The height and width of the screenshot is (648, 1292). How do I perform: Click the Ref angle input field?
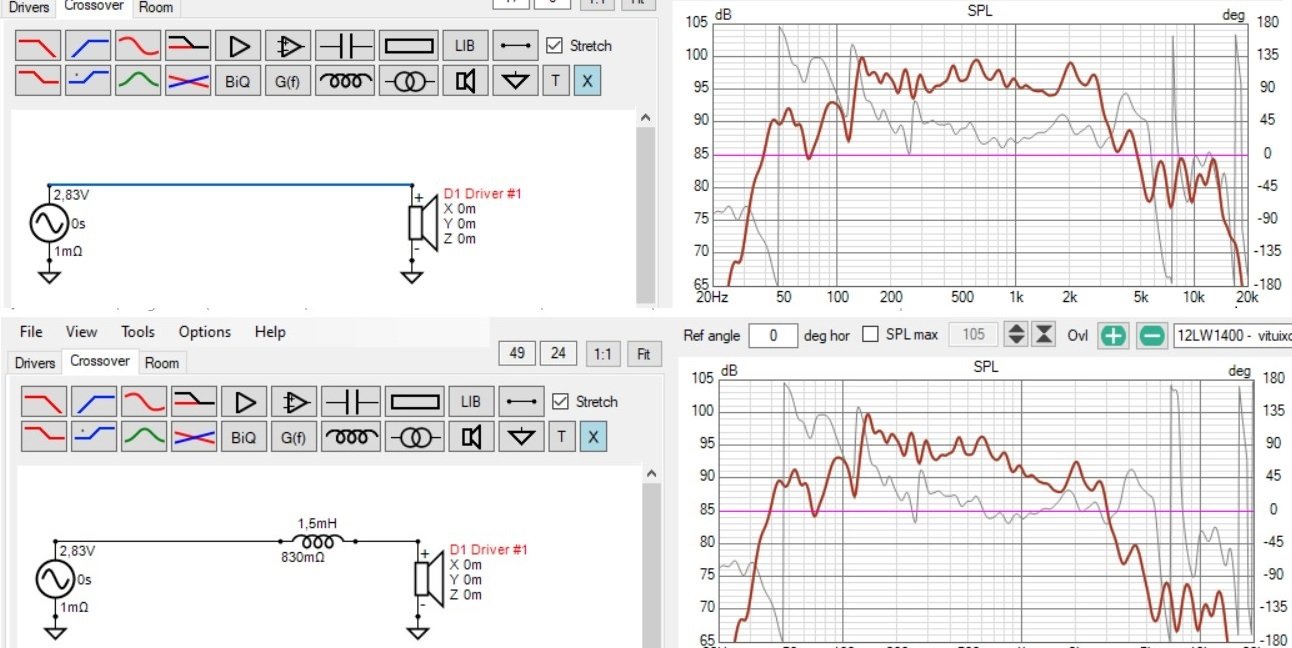click(772, 335)
